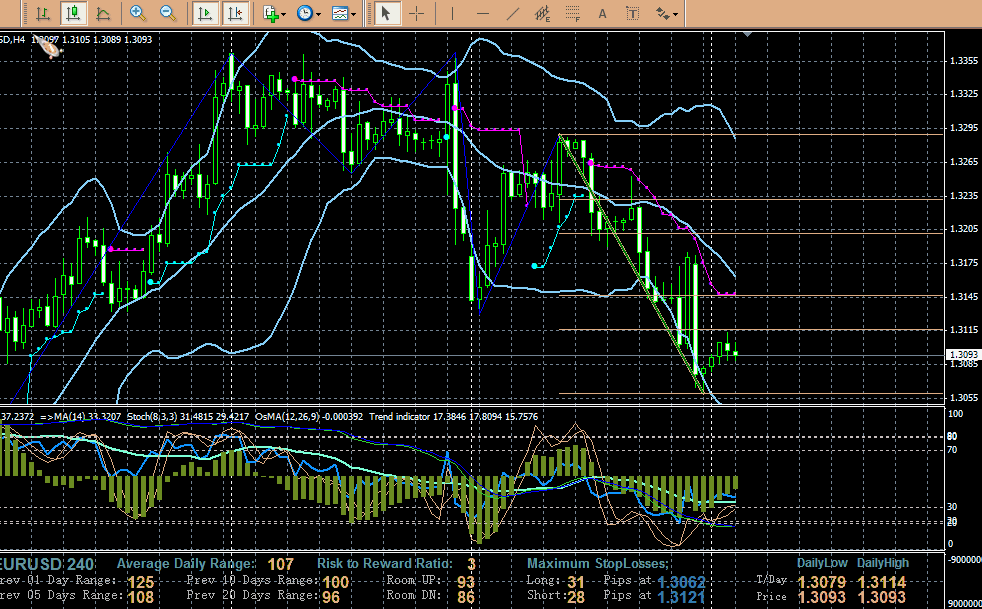Expand the arrows objects dropdown
Viewport: 982px width, 609px height.
tap(667, 14)
